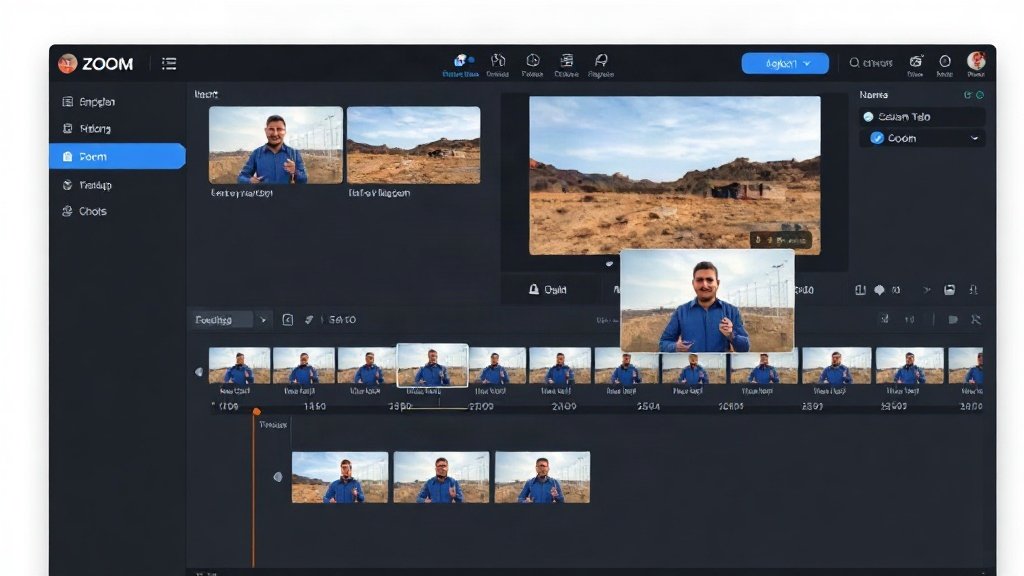Select the fifth top toolbar icon
This screenshot has height=576, width=1024.
pos(601,65)
